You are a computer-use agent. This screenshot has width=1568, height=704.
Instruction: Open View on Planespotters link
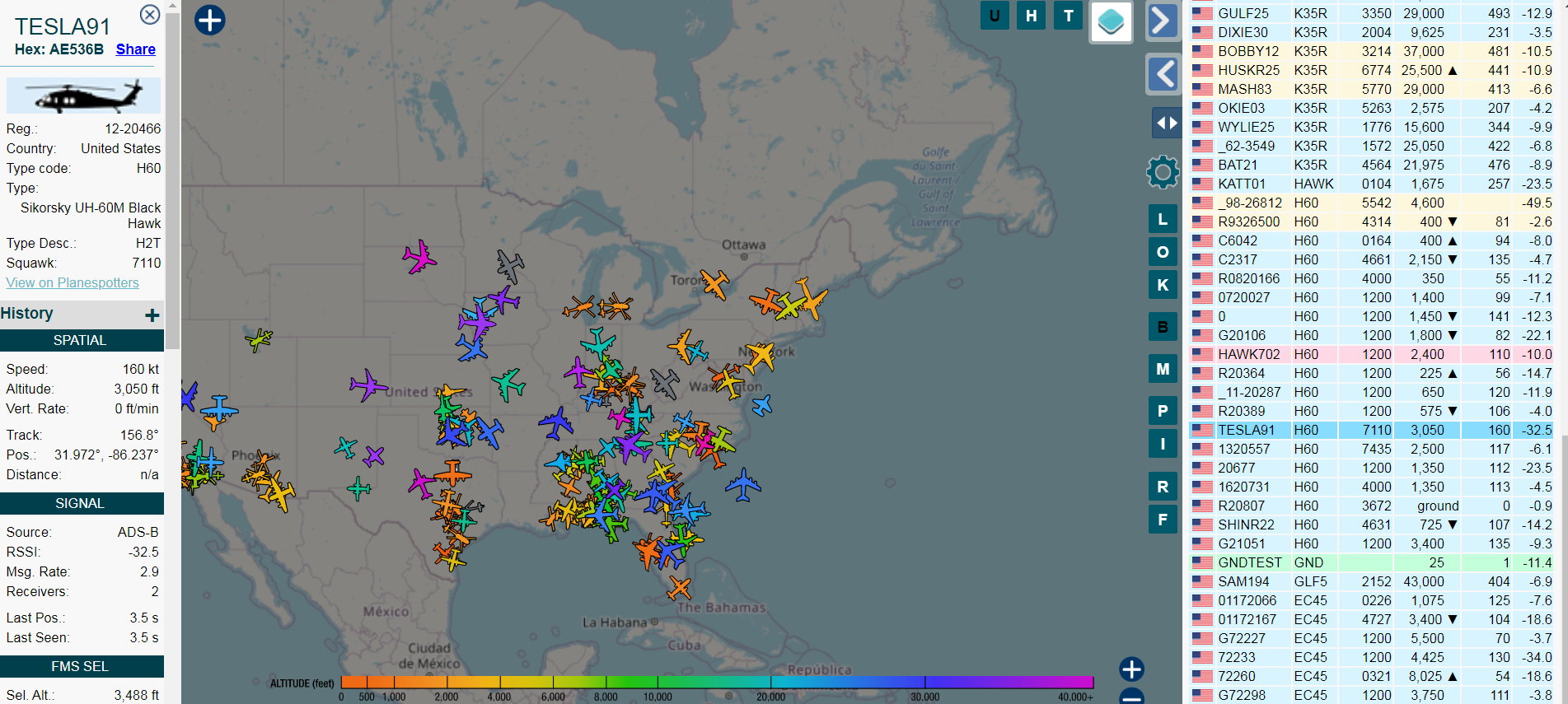73,282
